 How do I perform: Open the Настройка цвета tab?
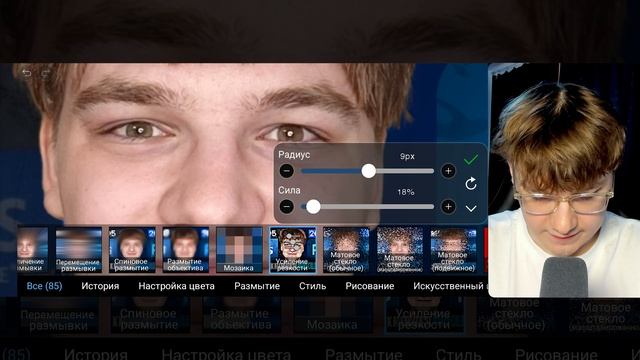pos(176,286)
